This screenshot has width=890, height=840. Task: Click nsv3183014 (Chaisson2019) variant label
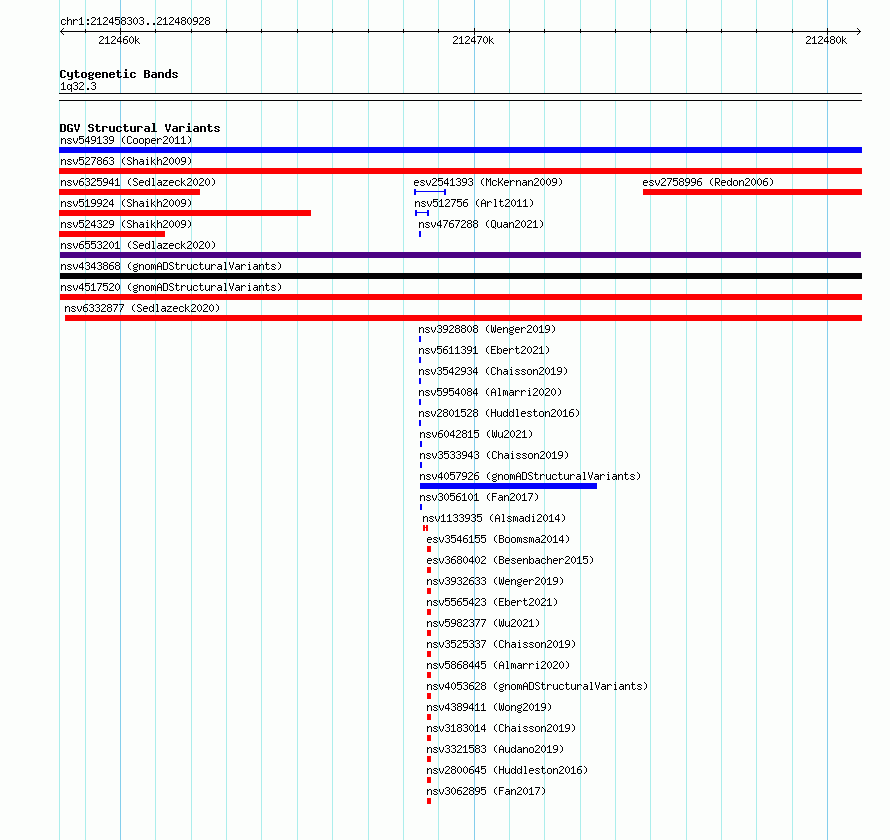coord(501,728)
